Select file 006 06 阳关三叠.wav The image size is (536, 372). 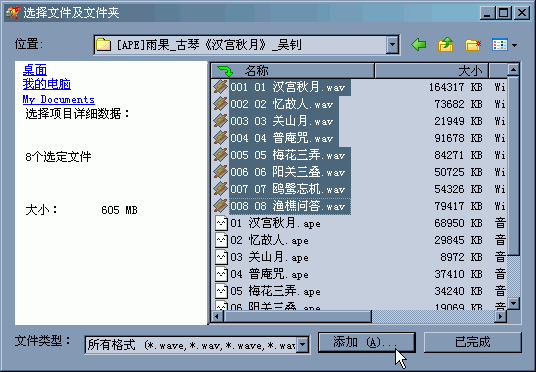pos(290,172)
